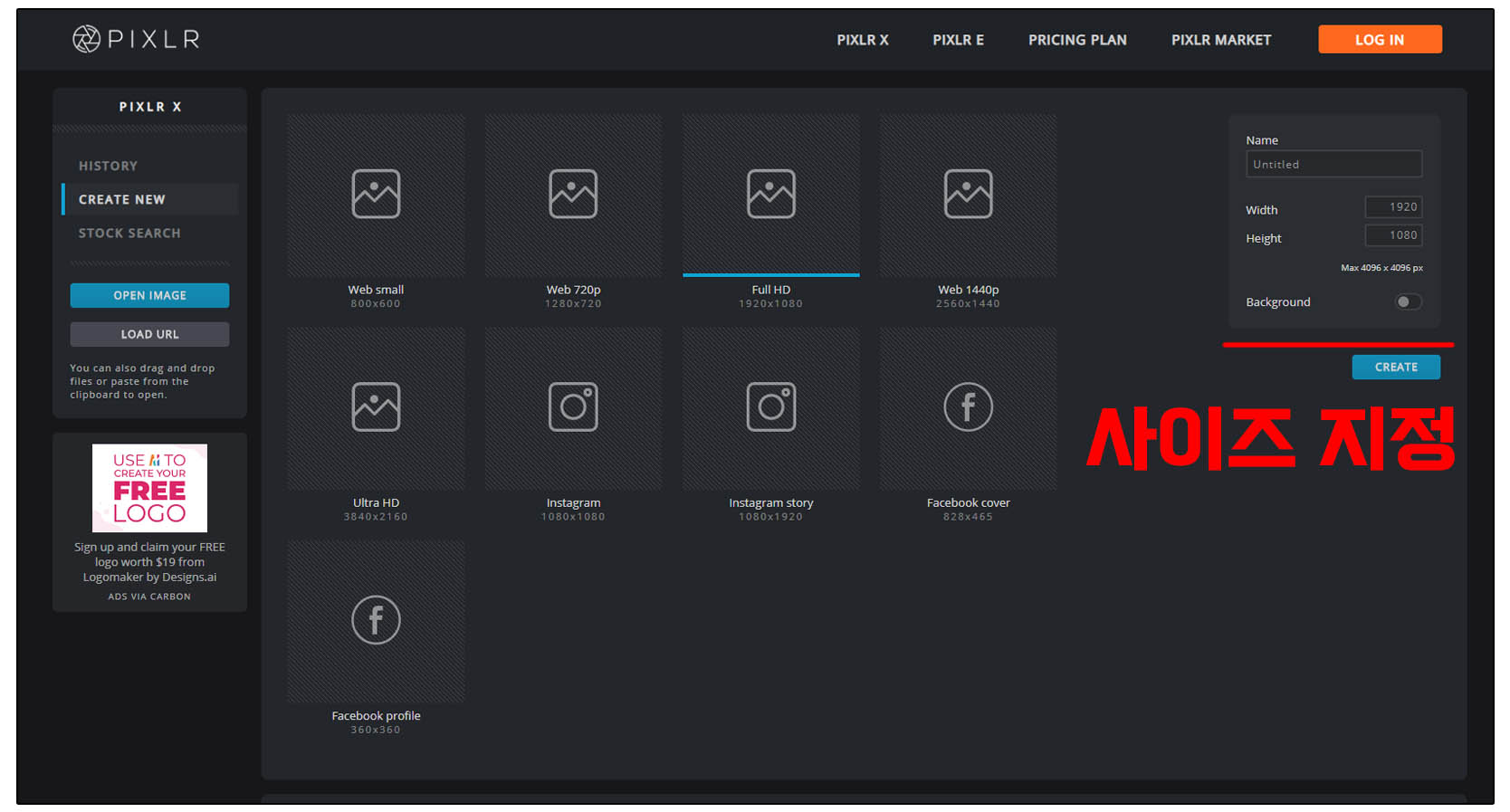Click the CREATE button
The image size is (1510, 812).
(x=1396, y=367)
